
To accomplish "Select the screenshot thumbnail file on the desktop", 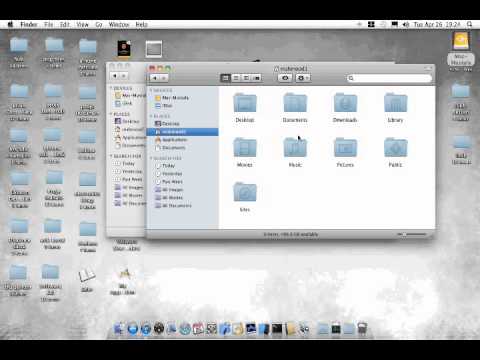I will coord(154,49).
